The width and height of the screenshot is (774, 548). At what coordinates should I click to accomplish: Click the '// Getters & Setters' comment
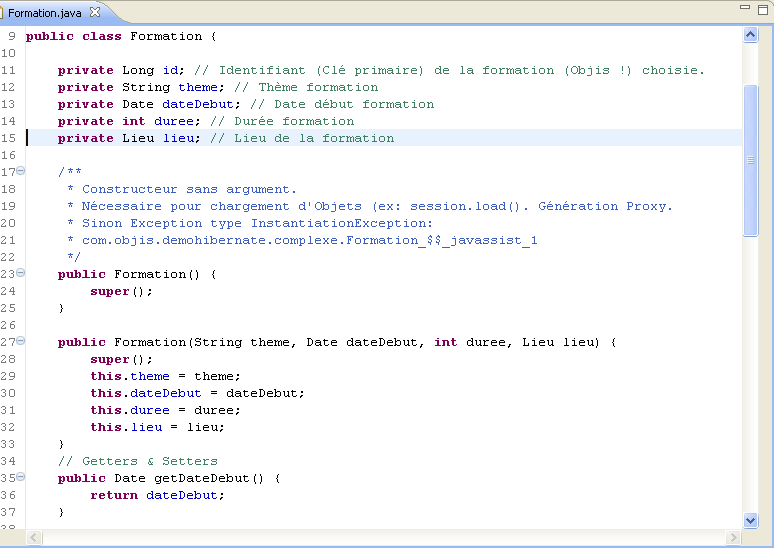pyautogui.click(x=138, y=461)
